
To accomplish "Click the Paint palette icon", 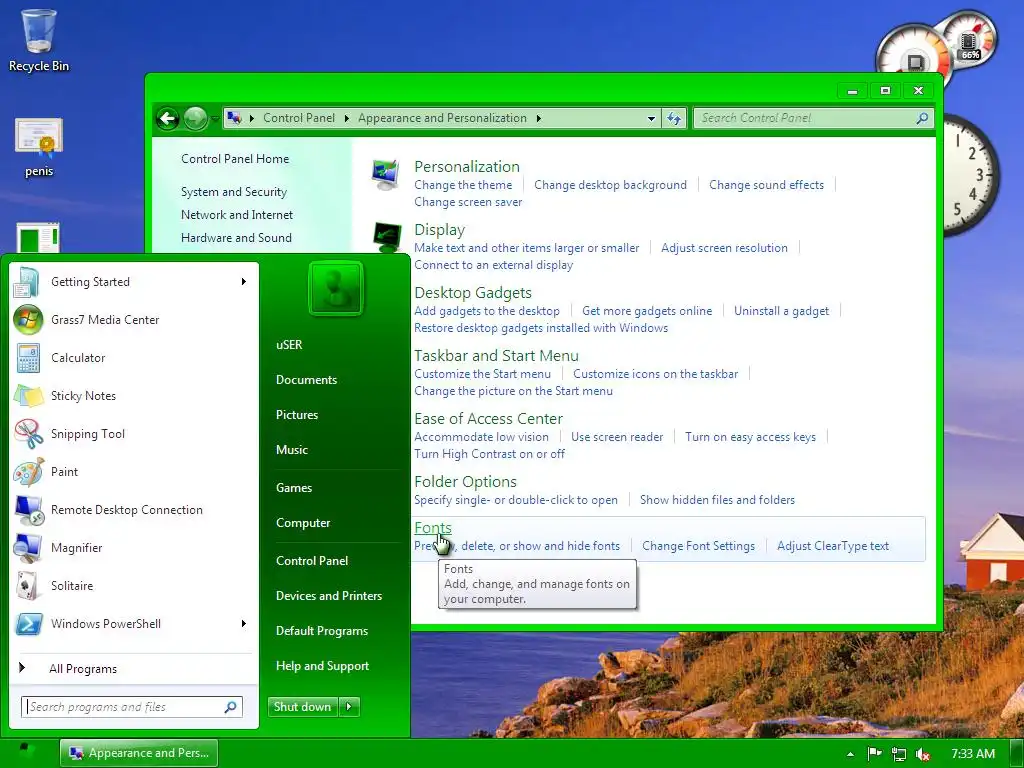I will click(29, 472).
